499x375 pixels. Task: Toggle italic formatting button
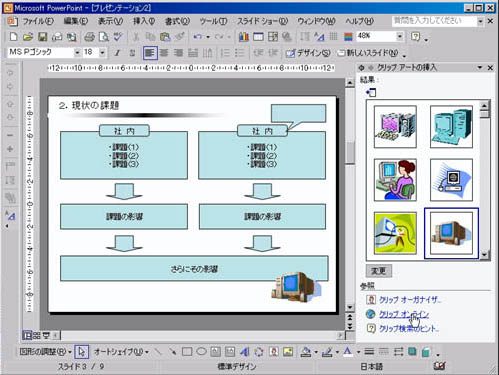[117, 53]
